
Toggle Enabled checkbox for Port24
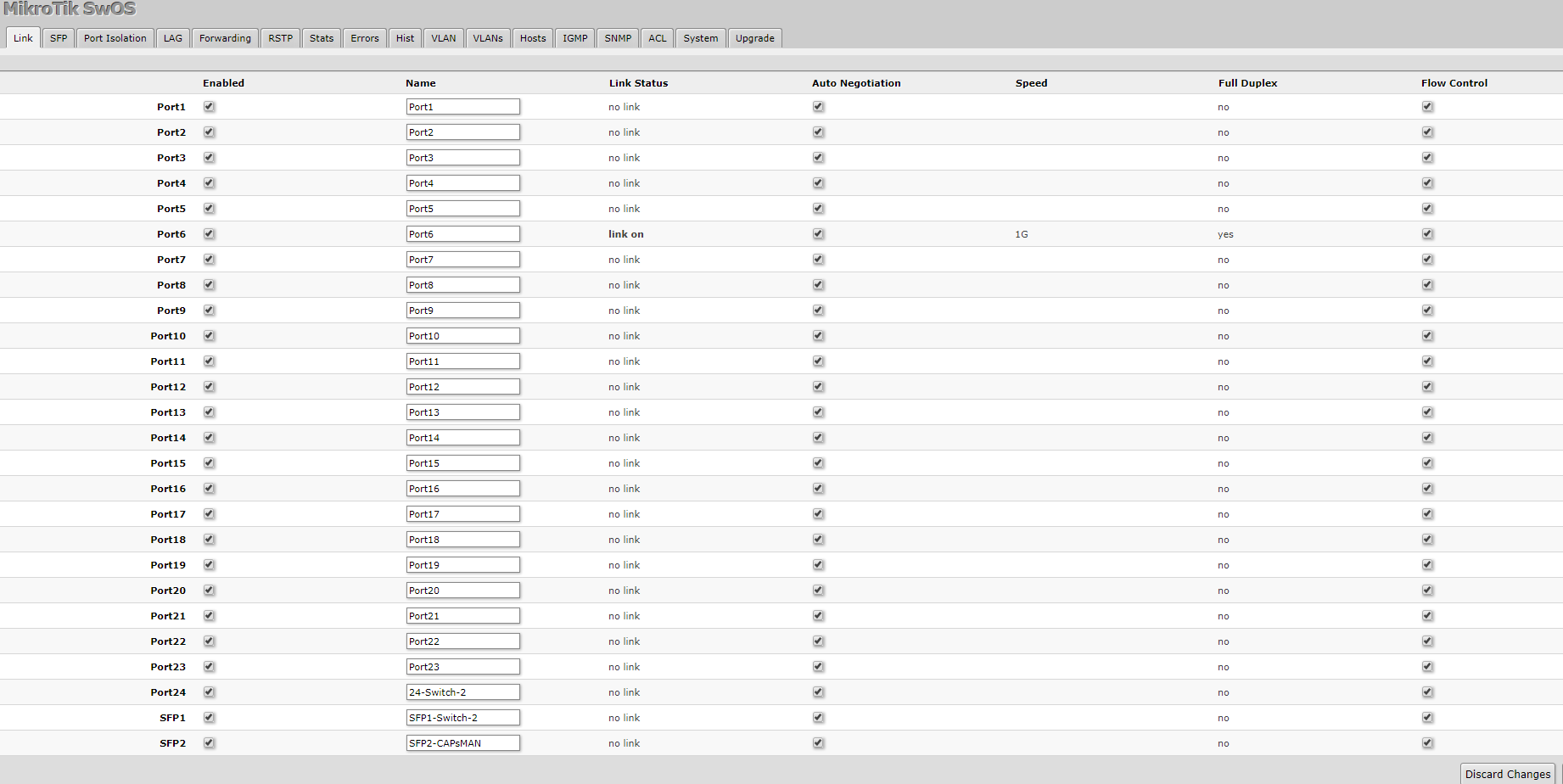(210, 692)
